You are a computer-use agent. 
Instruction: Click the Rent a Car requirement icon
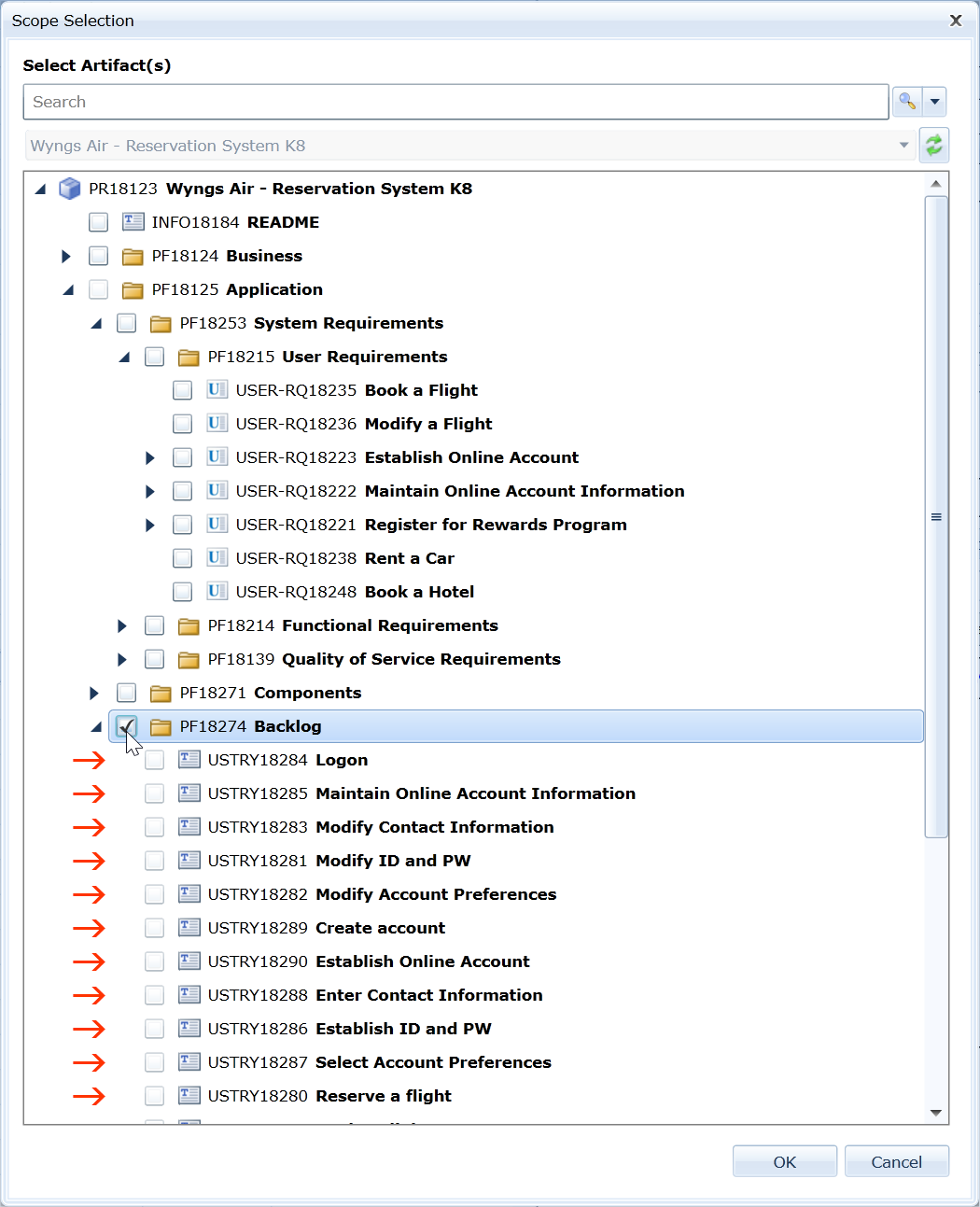click(x=217, y=558)
